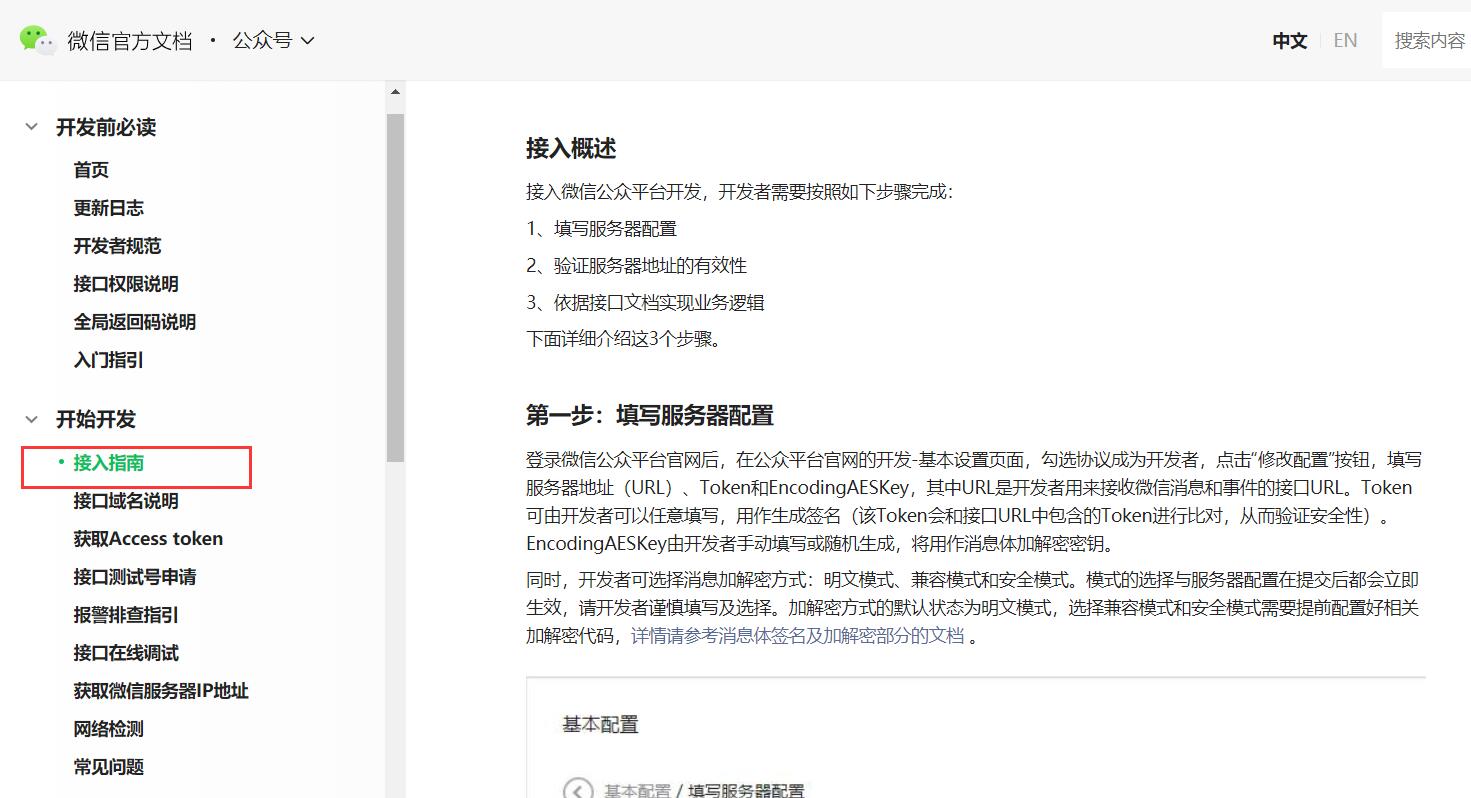
Task: Open 更新日志 in the sidebar
Action: click(109, 208)
